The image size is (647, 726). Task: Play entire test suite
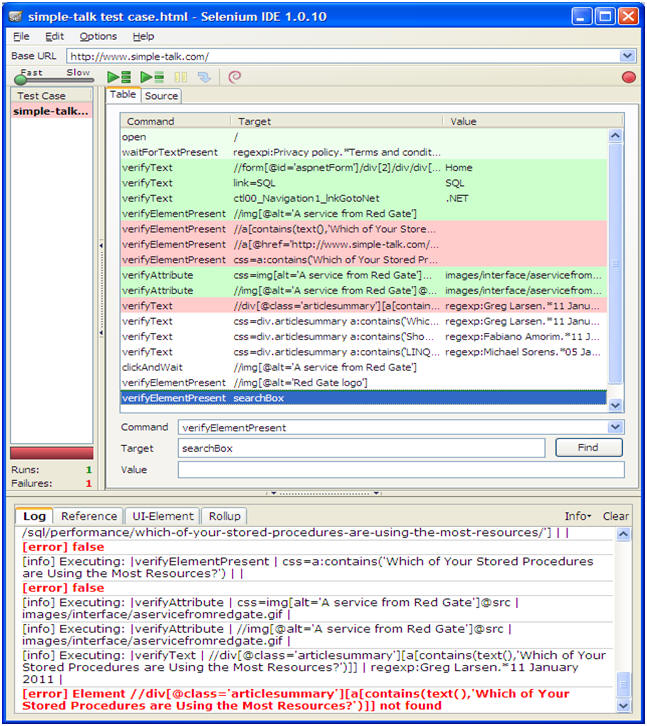[119, 77]
